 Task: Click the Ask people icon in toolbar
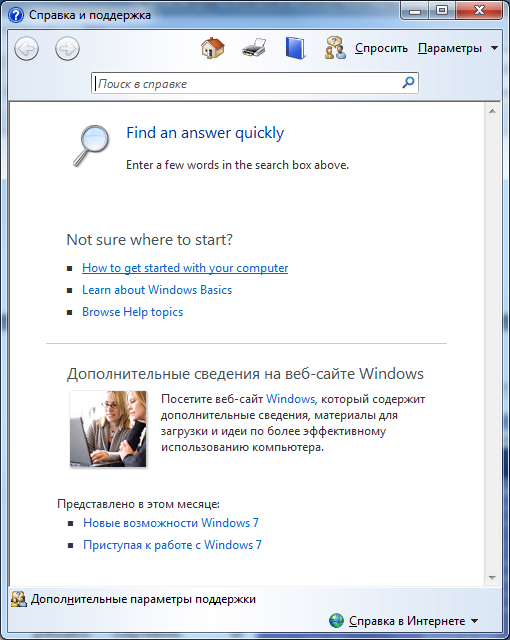point(335,48)
